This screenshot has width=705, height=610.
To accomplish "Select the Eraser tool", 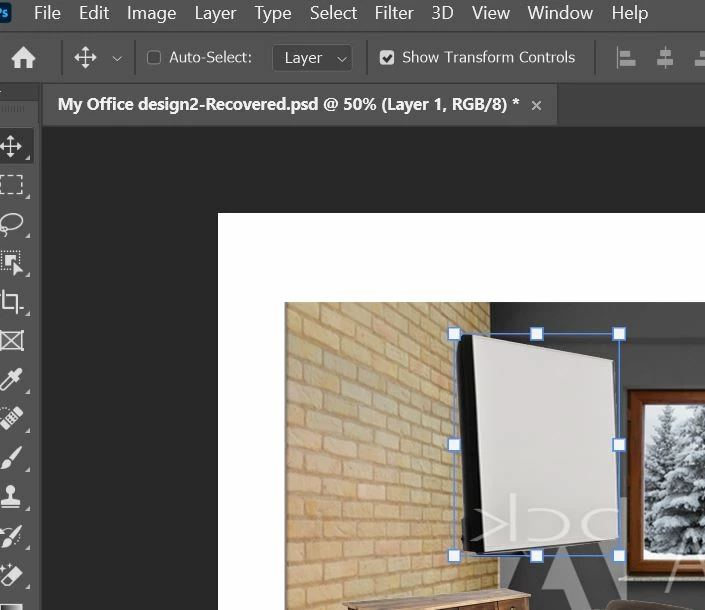I will pyautogui.click(x=11, y=574).
